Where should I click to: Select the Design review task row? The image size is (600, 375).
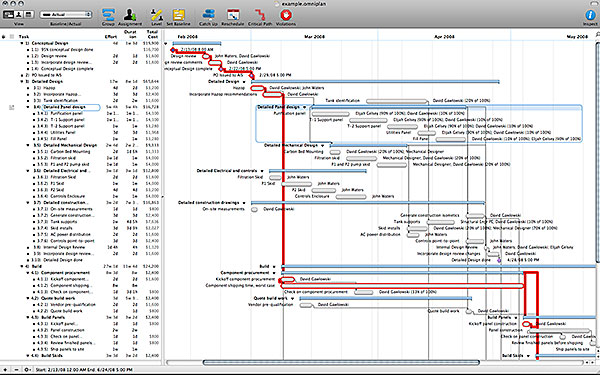(x=80, y=56)
